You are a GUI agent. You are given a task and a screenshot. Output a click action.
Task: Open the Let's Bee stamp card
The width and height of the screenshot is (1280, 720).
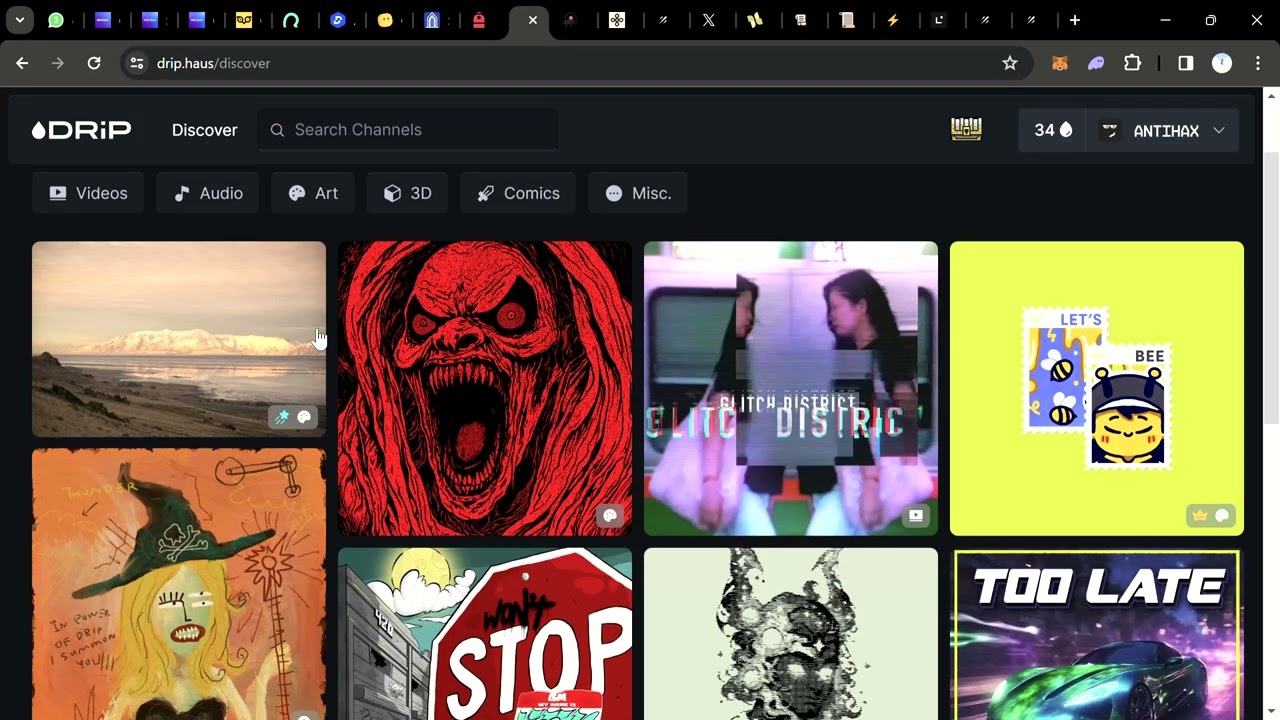click(x=1097, y=388)
